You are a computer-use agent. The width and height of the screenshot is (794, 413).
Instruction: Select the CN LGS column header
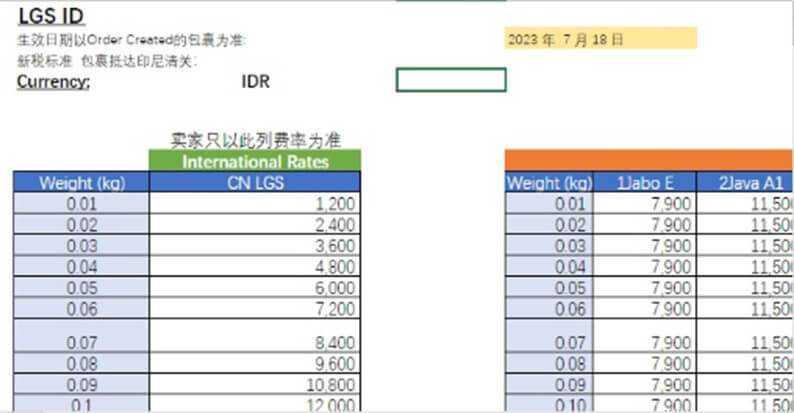click(x=255, y=182)
